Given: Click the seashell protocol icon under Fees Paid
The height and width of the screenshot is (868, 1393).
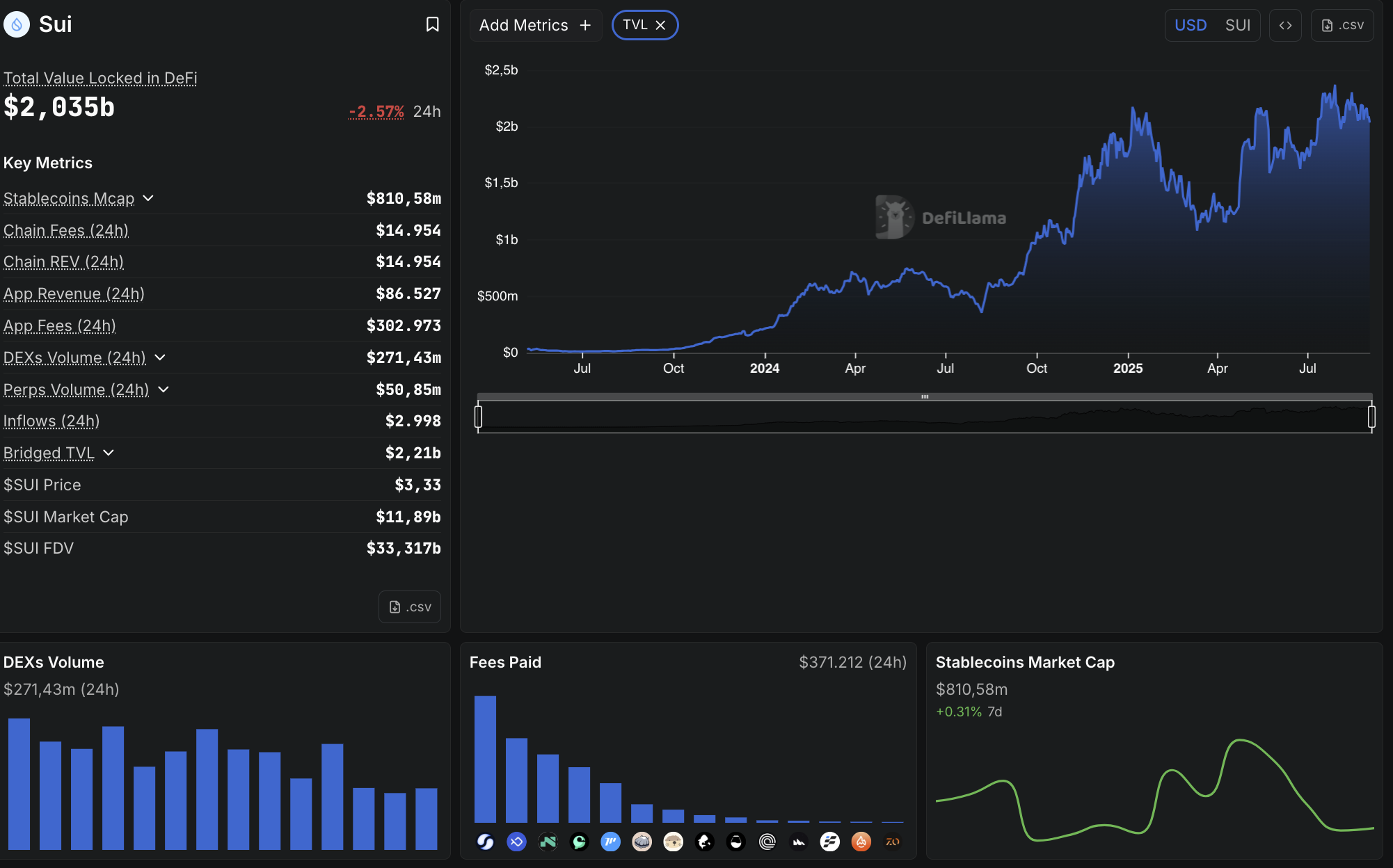Looking at the screenshot, I should point(642,842).
